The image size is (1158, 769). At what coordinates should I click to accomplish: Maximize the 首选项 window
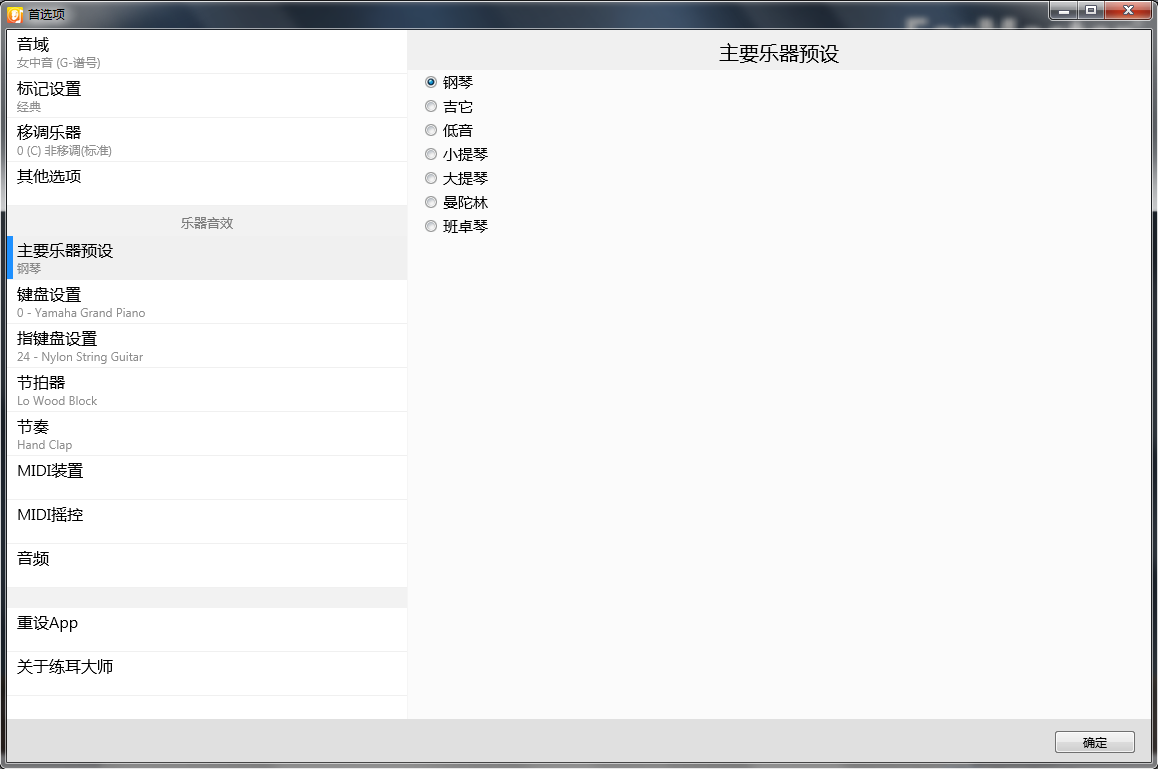pos(1091,10)
